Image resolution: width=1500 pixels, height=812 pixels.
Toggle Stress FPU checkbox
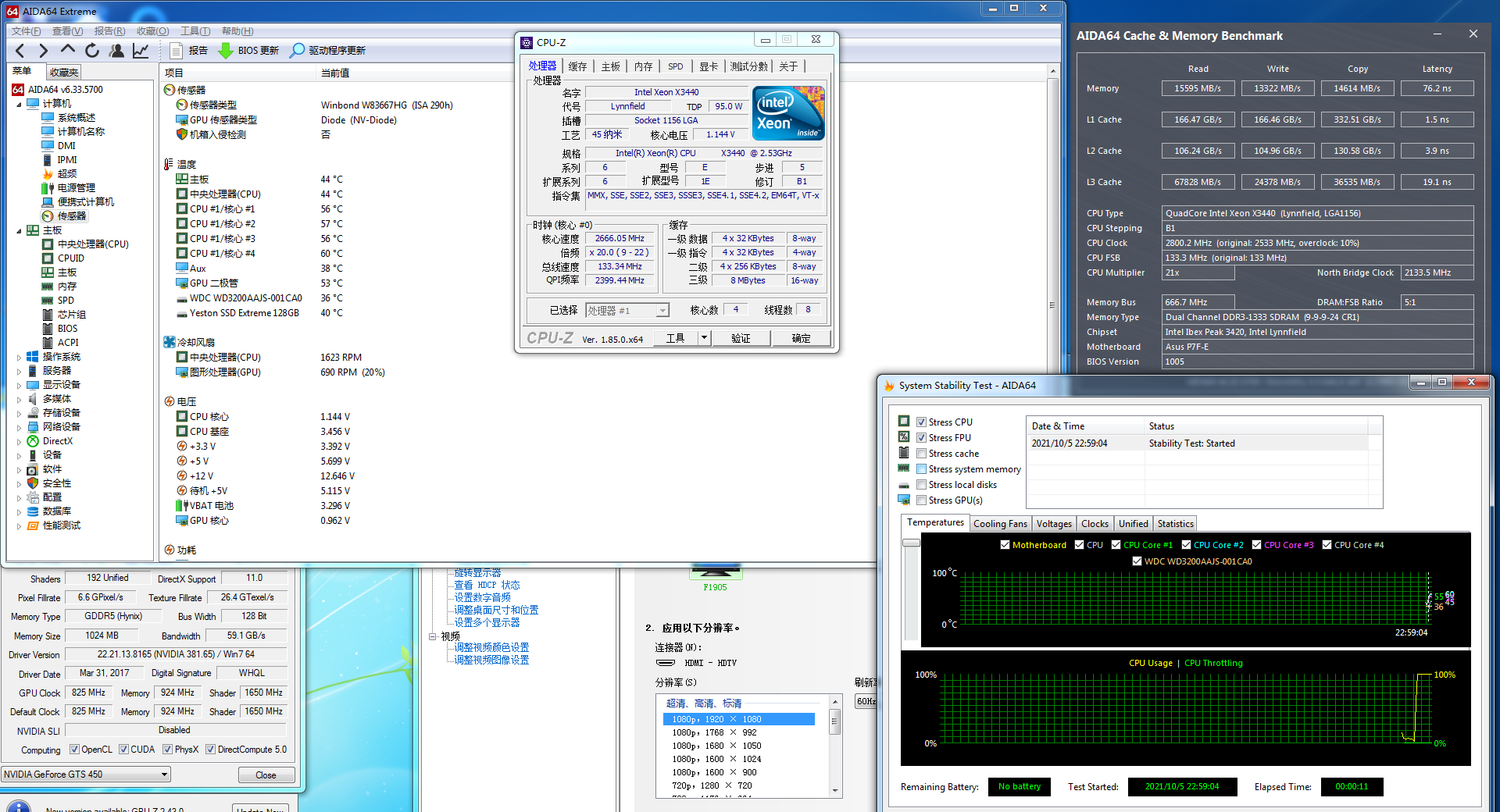tap(921, 438)
